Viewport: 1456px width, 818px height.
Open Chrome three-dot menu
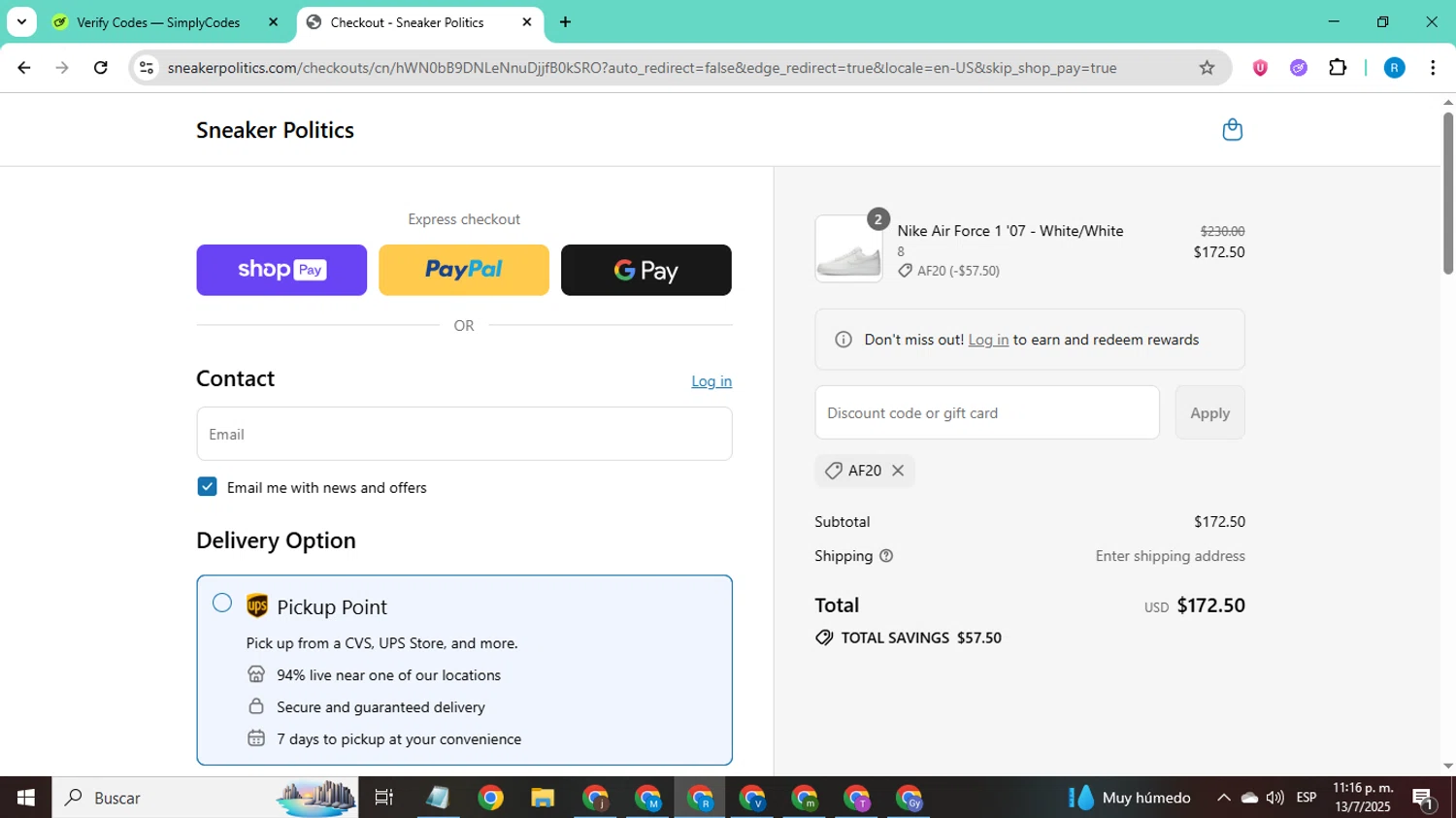point(1433,68)
